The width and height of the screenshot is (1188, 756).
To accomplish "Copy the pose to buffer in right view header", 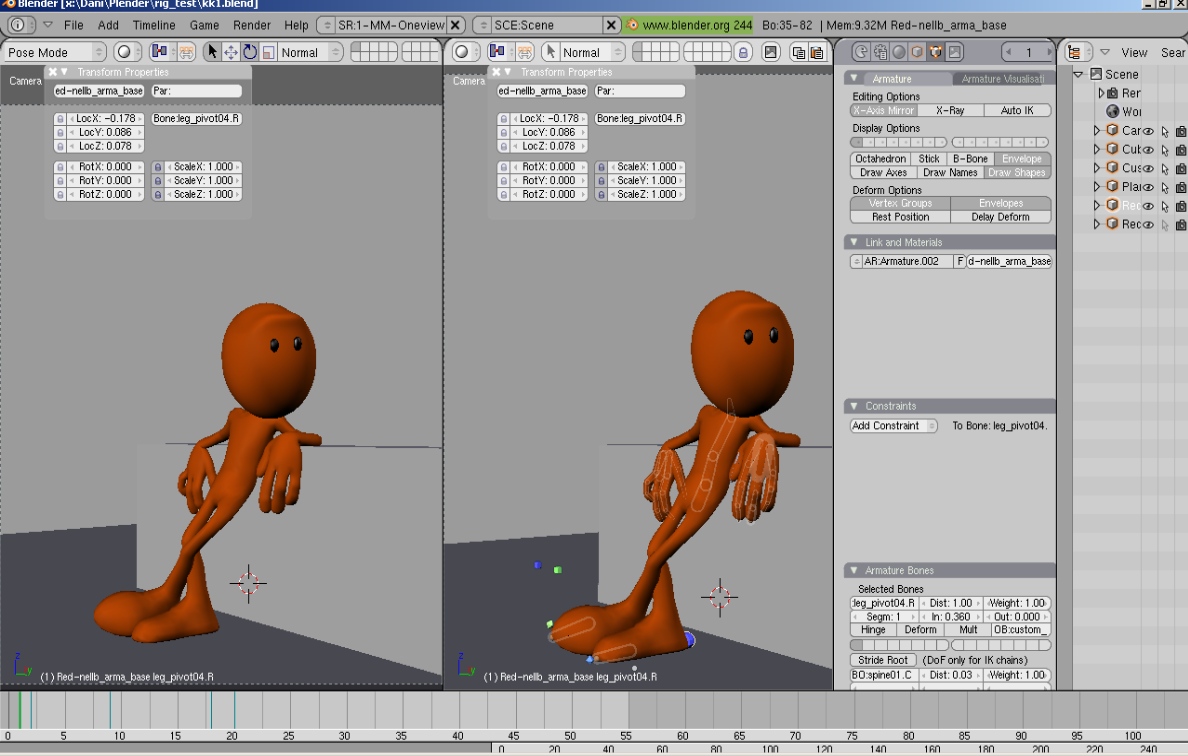I will point(799,52).
